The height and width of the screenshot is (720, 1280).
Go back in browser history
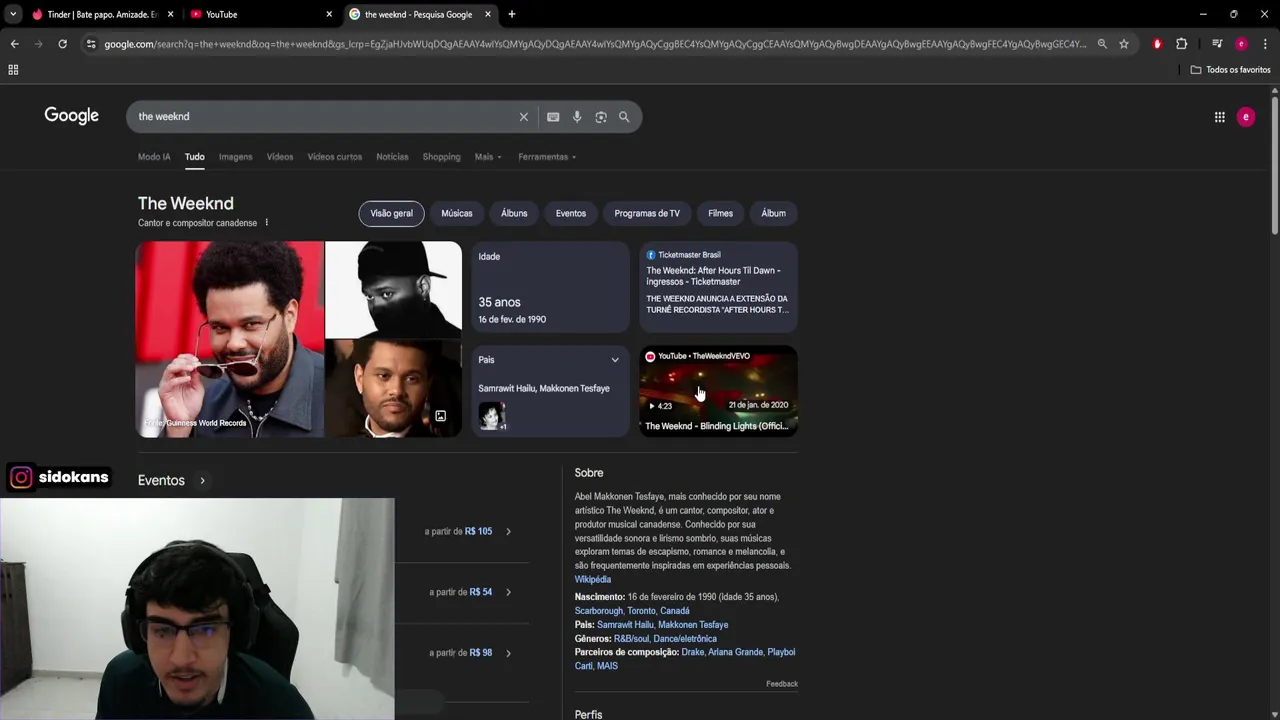click(x=14, y=44)
